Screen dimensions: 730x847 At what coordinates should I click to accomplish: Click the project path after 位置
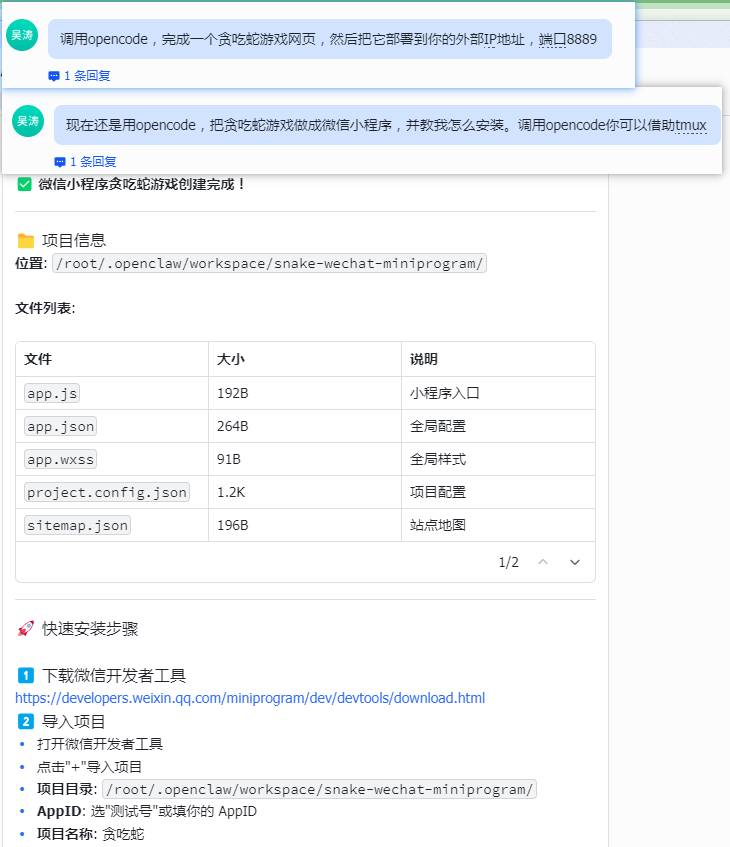coord(270,264)
